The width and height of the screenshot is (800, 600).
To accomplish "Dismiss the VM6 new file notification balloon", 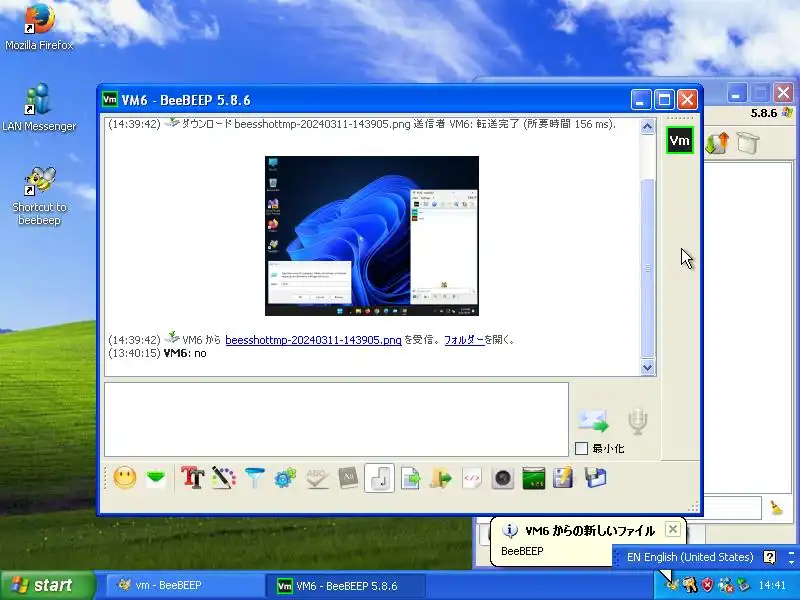I will click(673, 530).
